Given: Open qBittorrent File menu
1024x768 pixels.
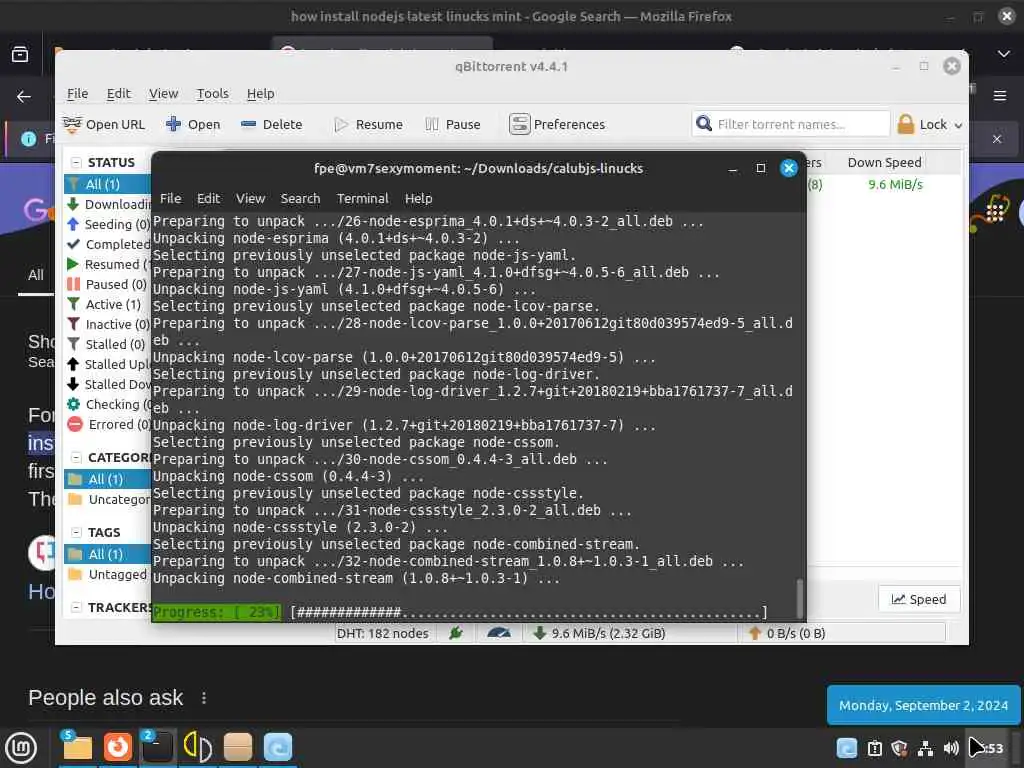Looking at the screenshot, I should pos(77,93).
